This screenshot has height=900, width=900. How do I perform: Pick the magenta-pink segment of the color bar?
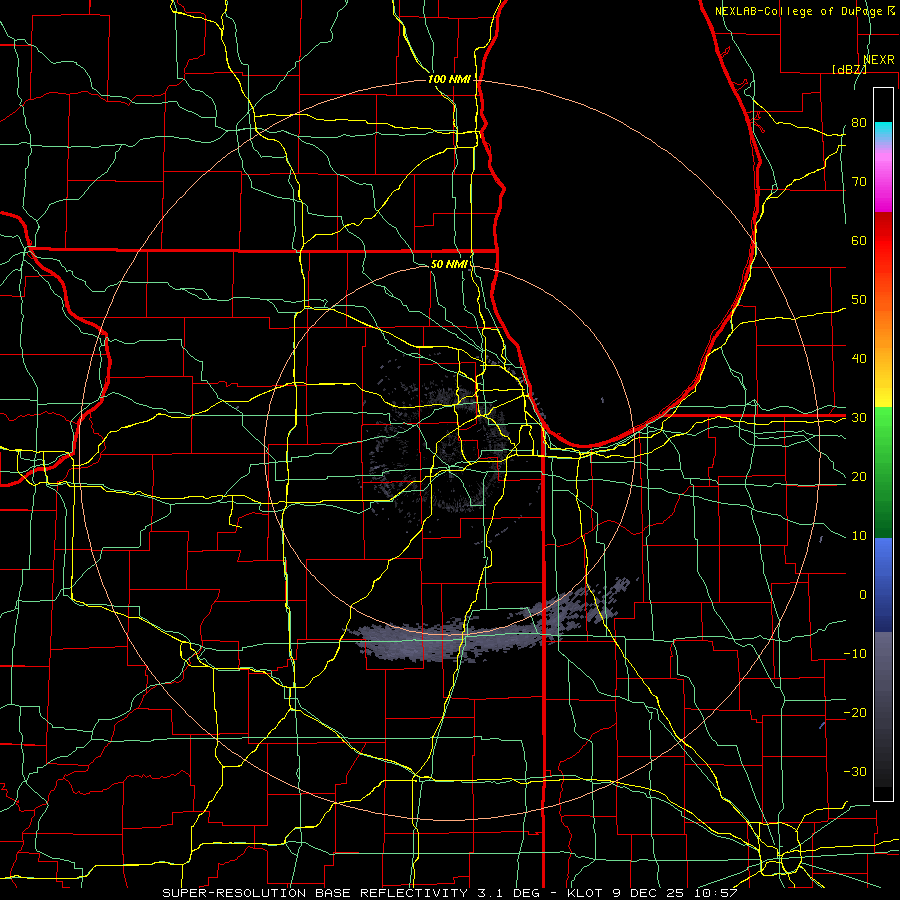point(883,178)
